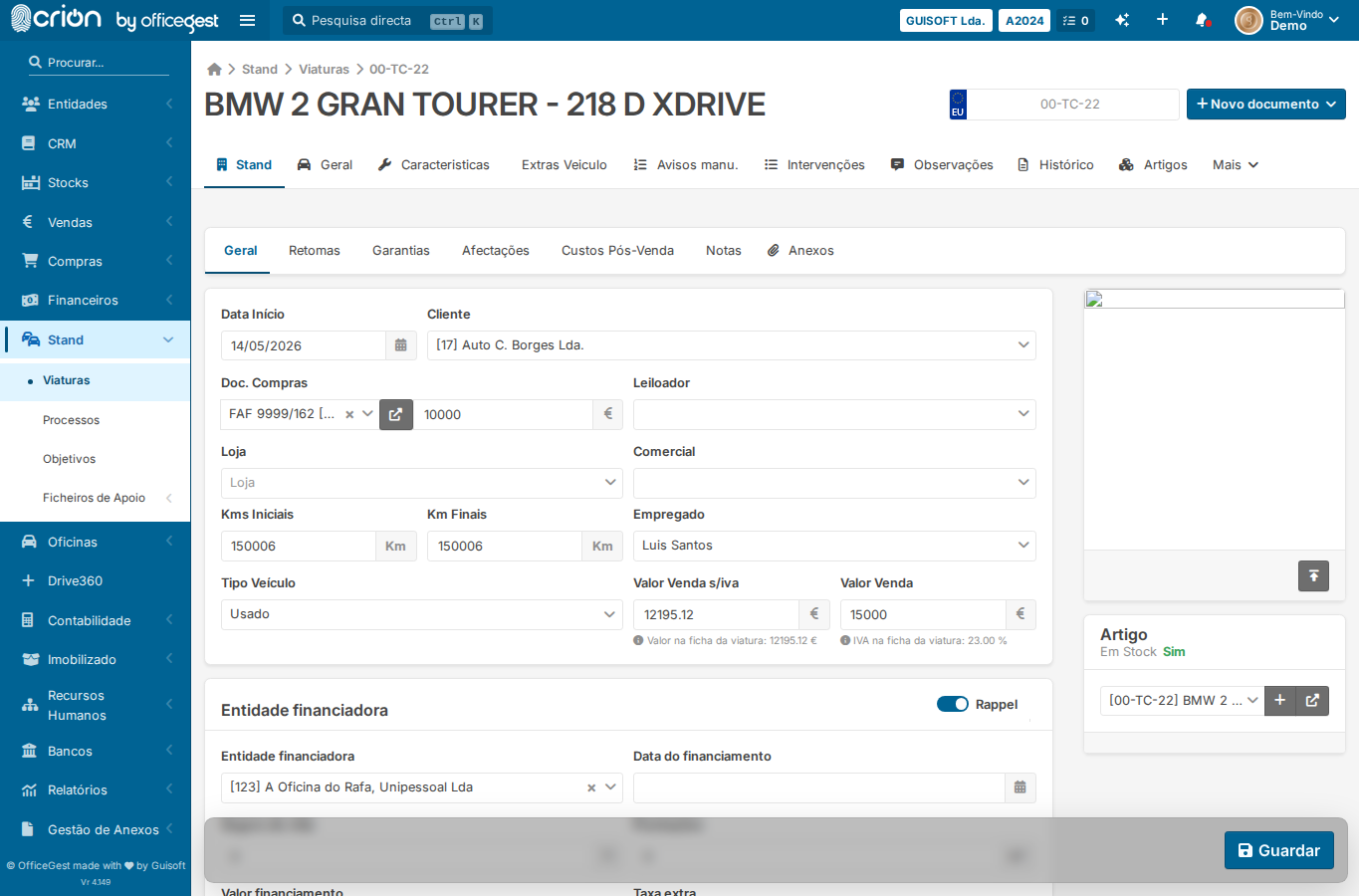Click the EU plate flag icon
The image size is (1359, 896).
coord(958,105)
